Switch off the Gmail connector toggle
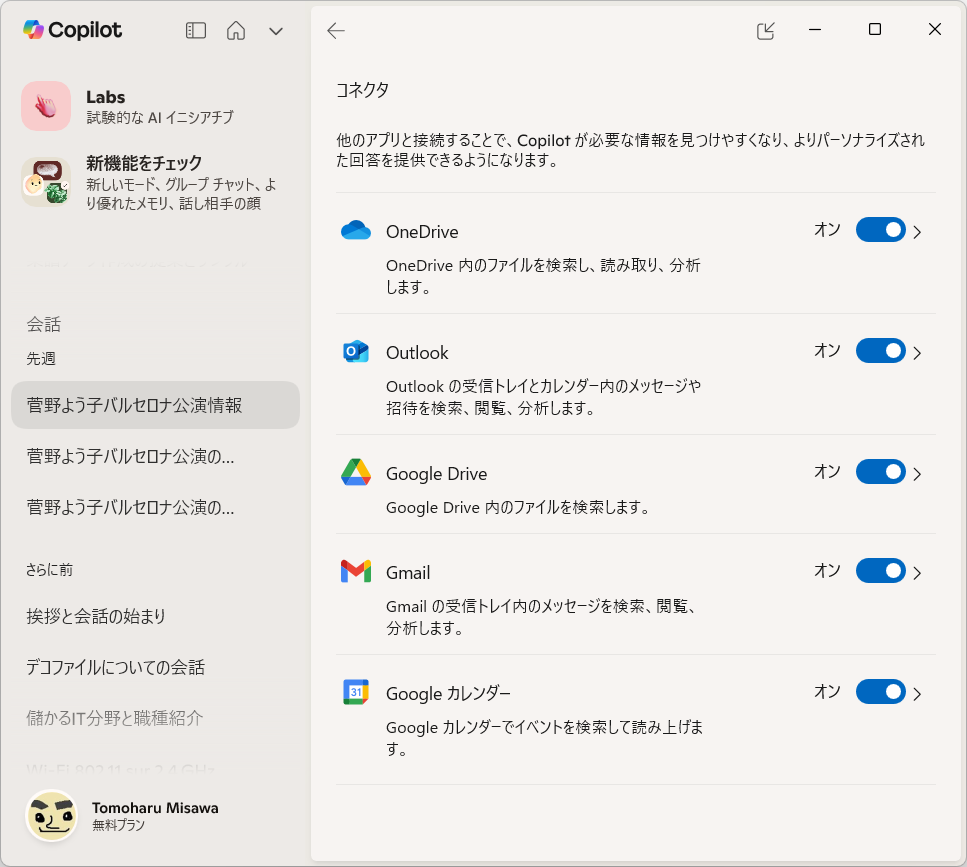 click(x=881, y=571)
